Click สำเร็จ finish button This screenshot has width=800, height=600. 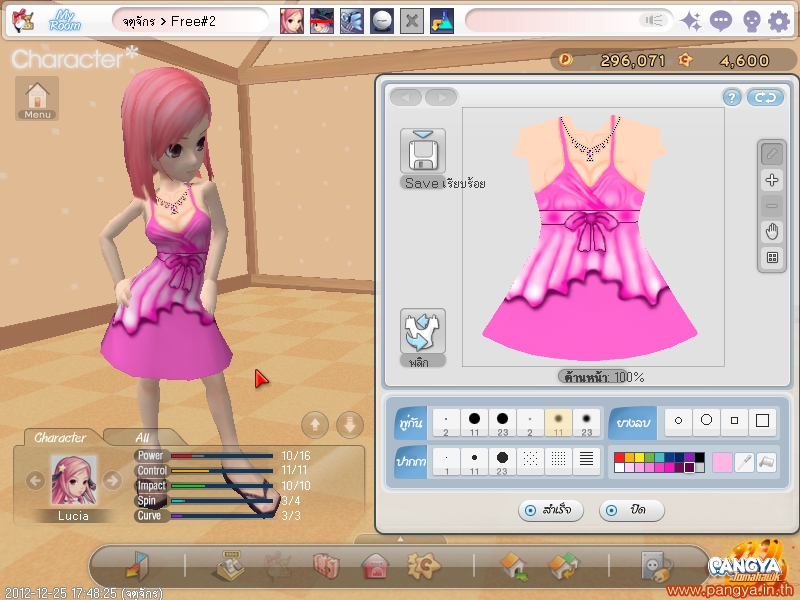[551, 510]
